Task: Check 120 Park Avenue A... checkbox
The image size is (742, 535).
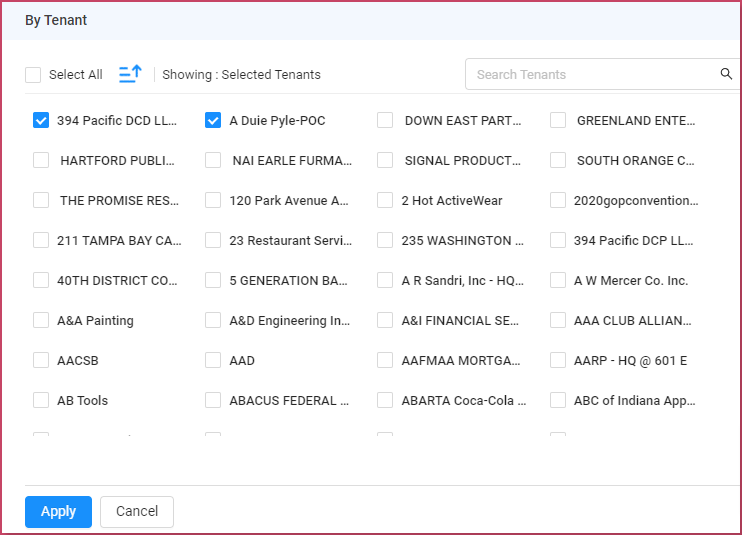Action: [213, 201]
